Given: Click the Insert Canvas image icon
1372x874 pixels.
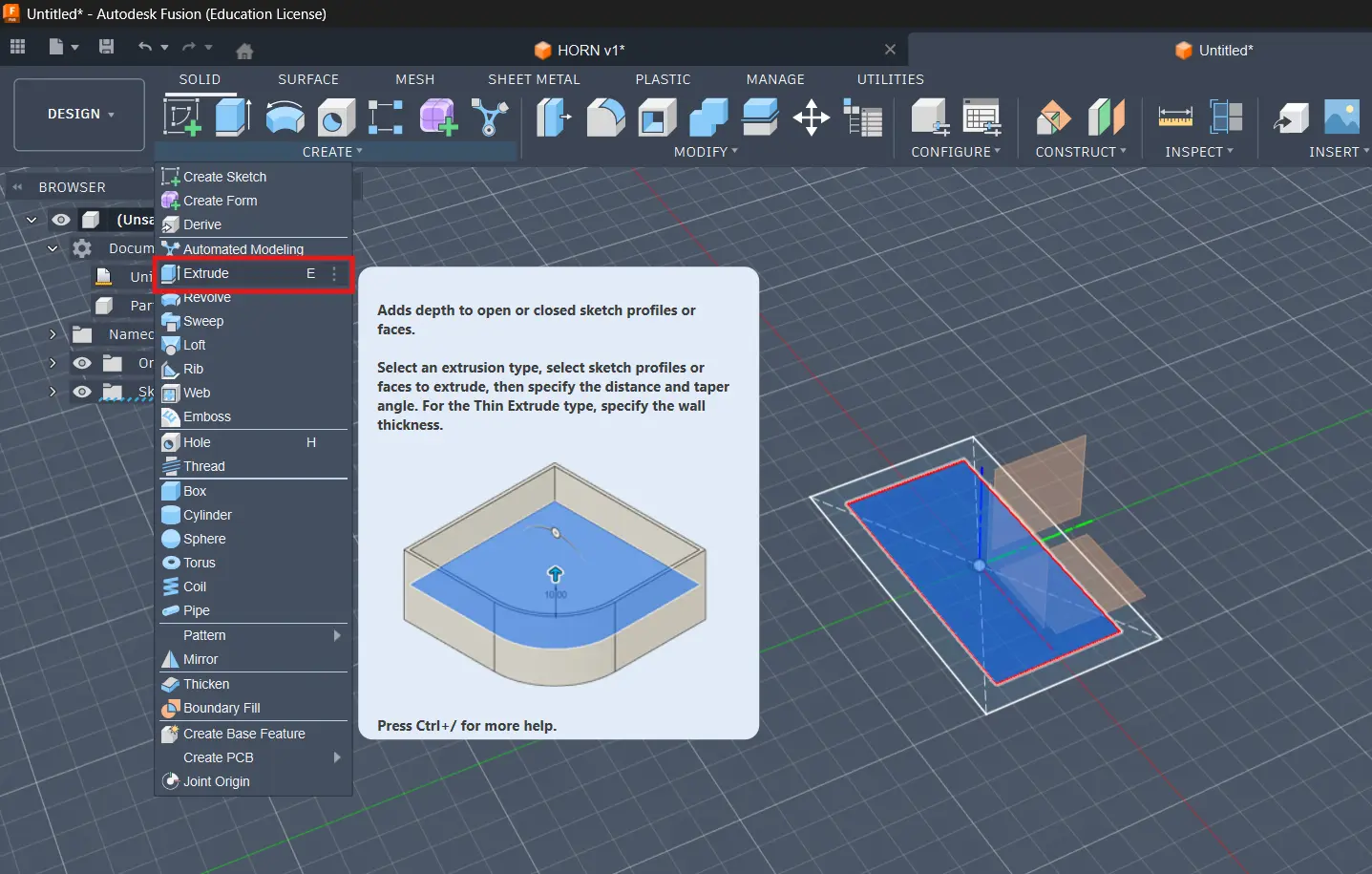Looking at the screenshot, I should pos(1341,118).
